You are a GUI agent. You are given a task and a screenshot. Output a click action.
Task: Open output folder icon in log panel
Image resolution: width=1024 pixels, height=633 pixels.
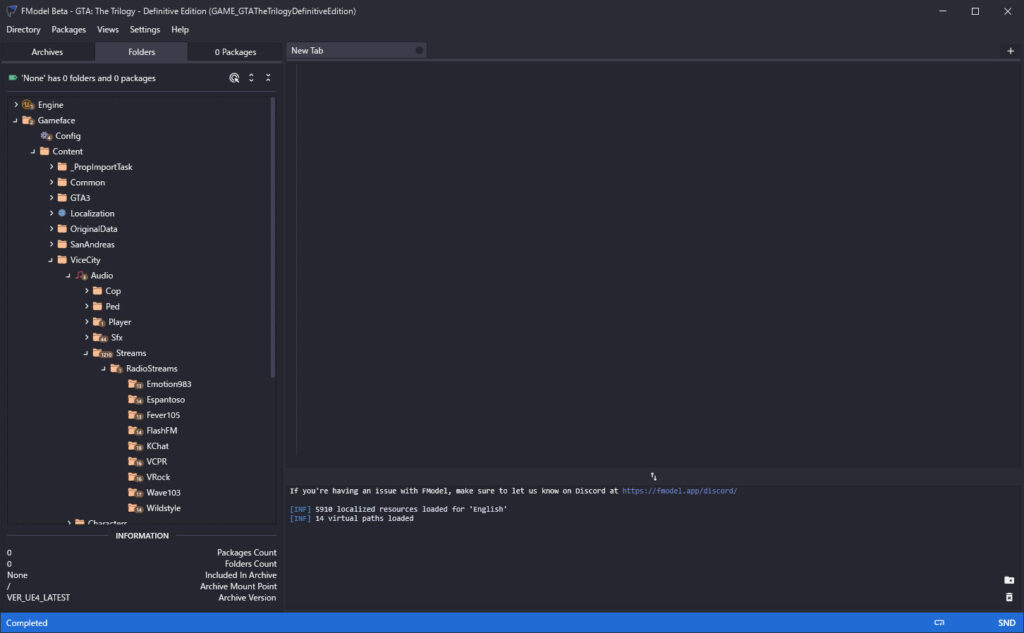pyautogui.click(x=1009, y=580)
